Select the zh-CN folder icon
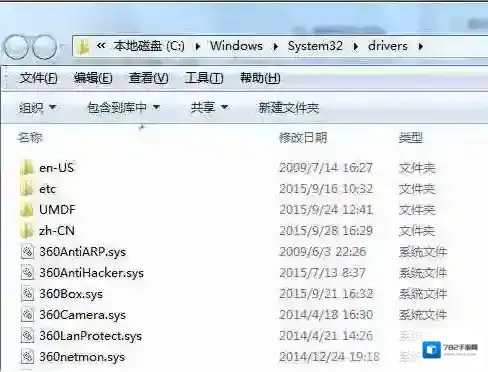488x372 pixels. click(x=27, y=231)
